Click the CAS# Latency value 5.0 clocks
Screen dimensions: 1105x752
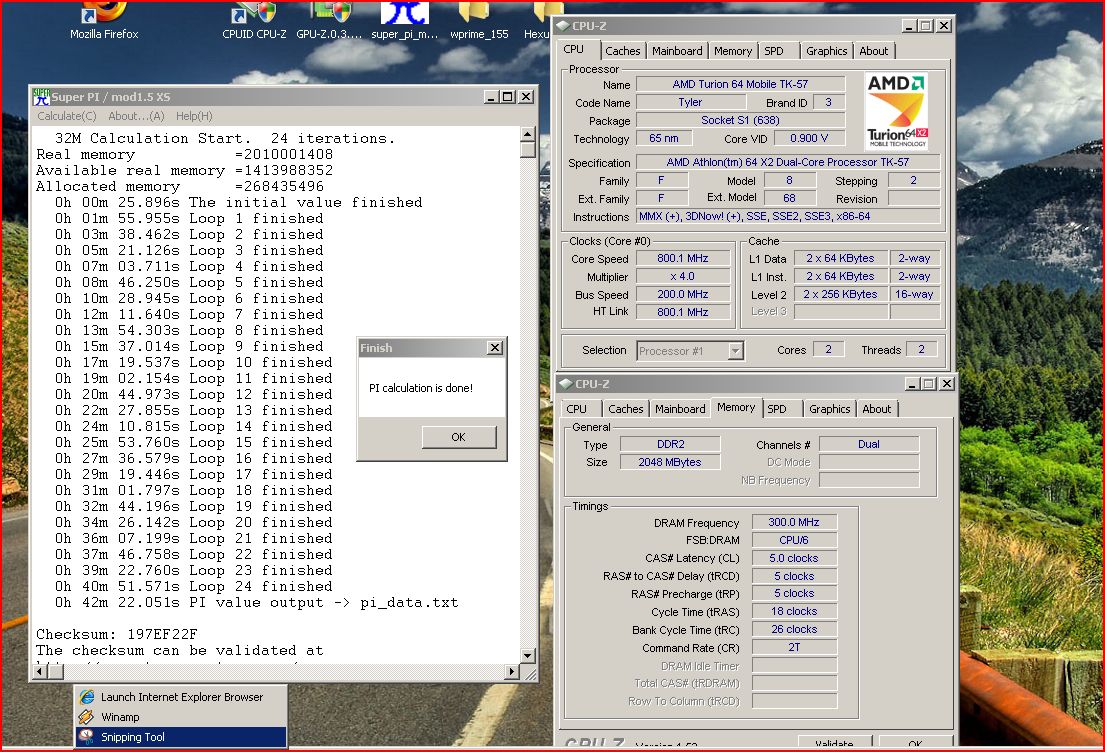pyautogui.click(x=794, y=558)
